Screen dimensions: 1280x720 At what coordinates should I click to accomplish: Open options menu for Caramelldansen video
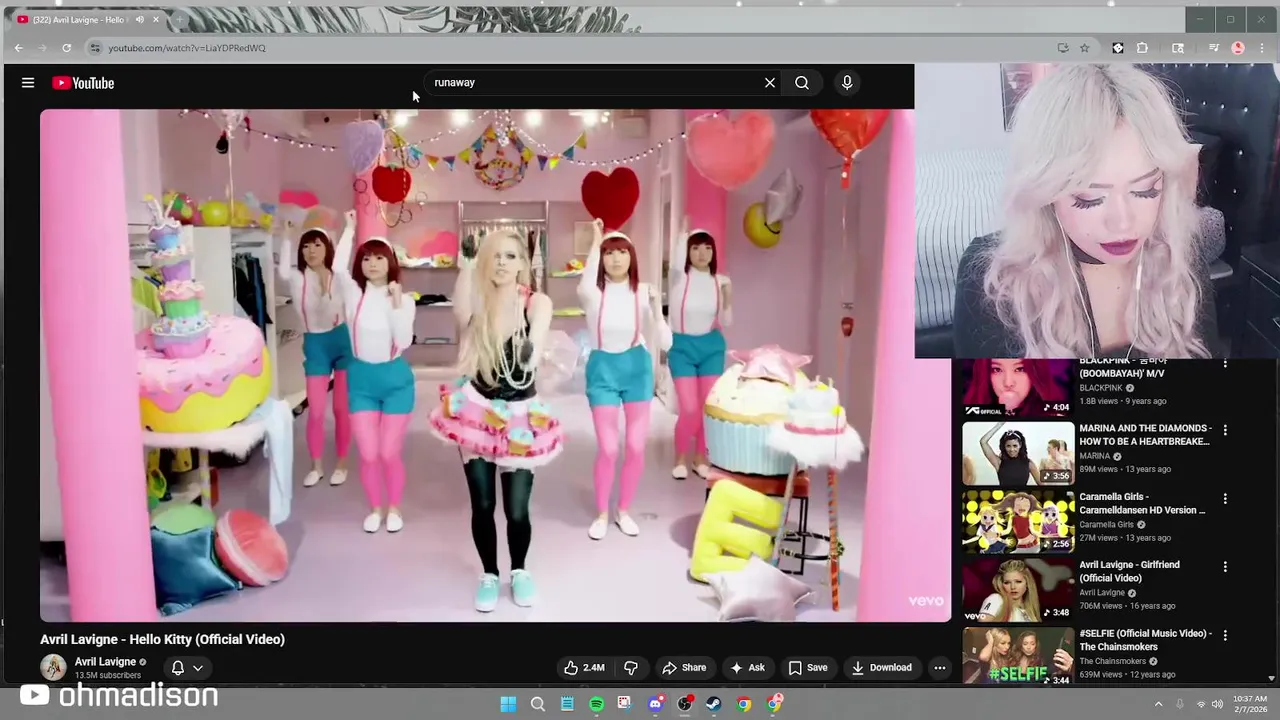pos(1225,498)
